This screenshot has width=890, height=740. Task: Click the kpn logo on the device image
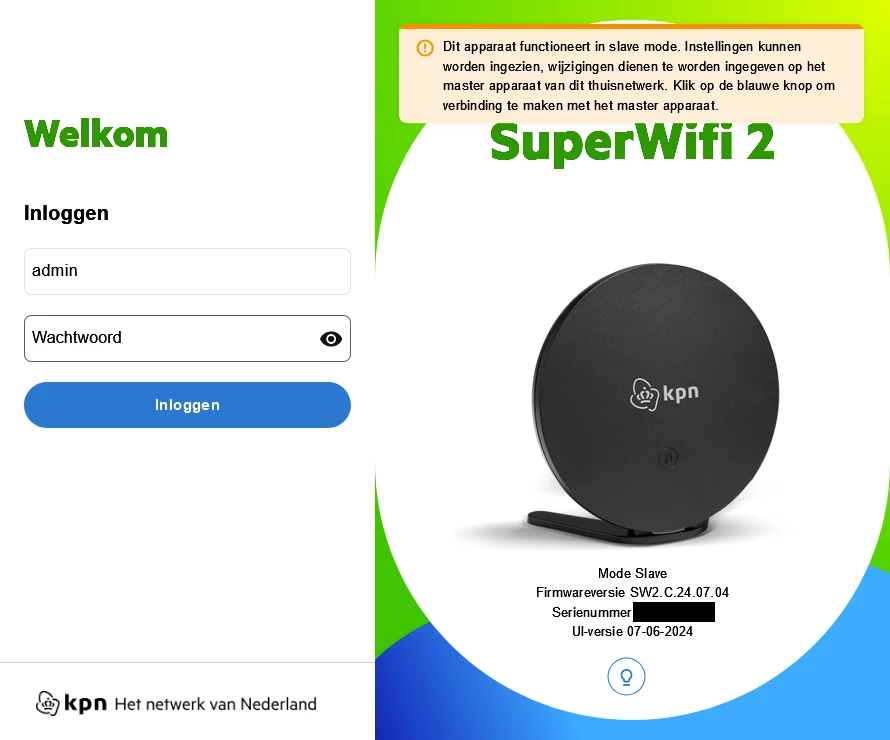tap(664, 394)
